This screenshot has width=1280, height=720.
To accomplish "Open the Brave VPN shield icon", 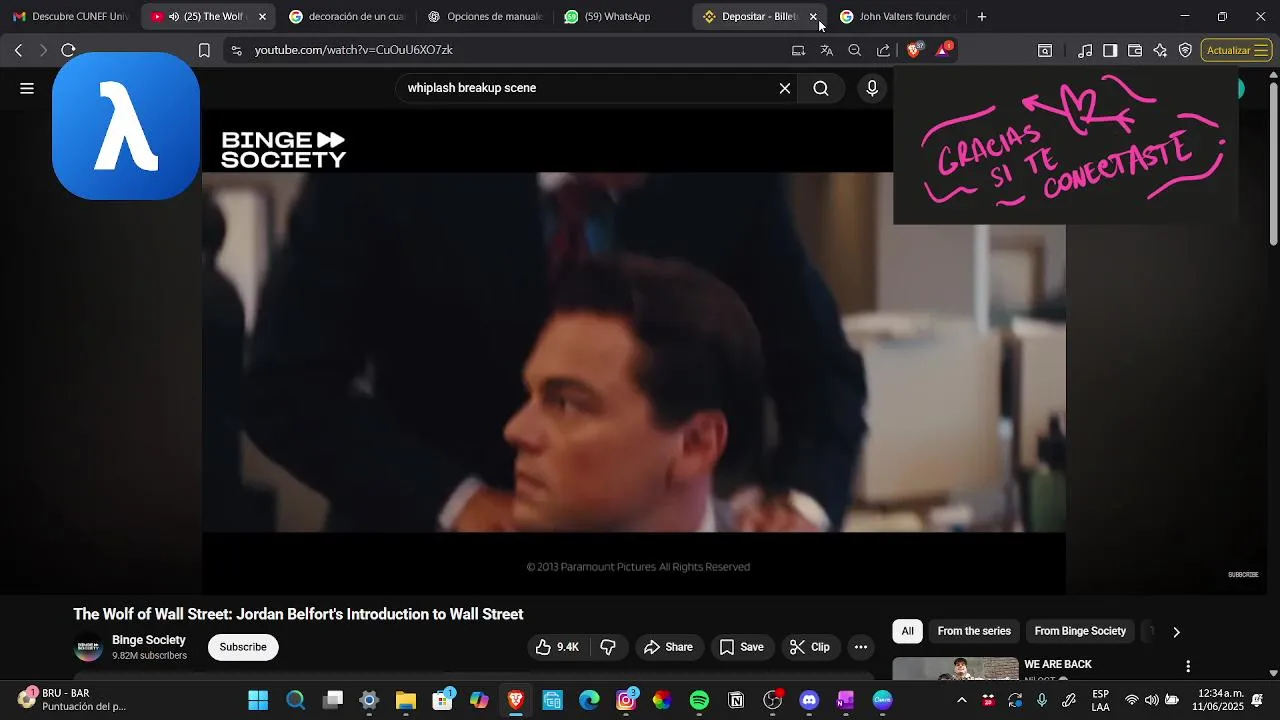I will pos(1185,50).
